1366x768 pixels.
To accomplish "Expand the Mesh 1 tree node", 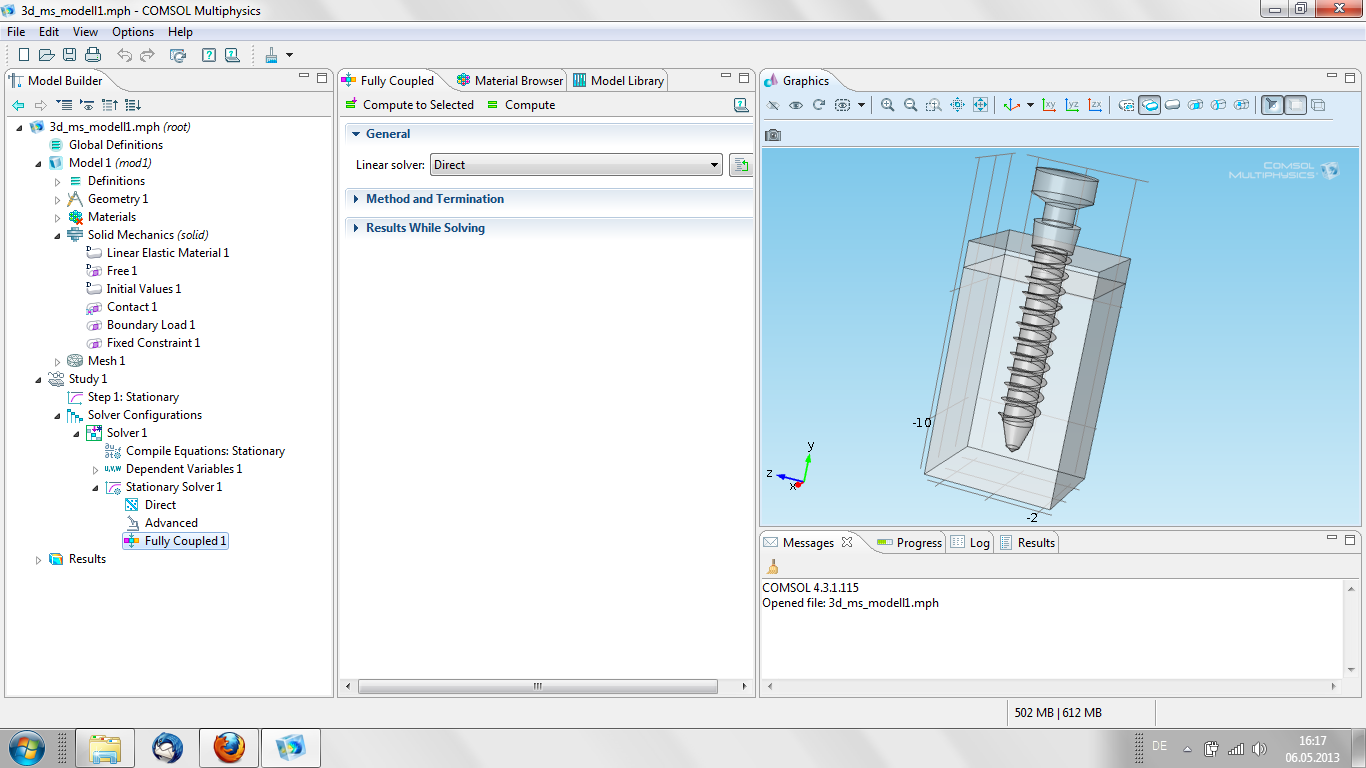I will pos(58,361).
